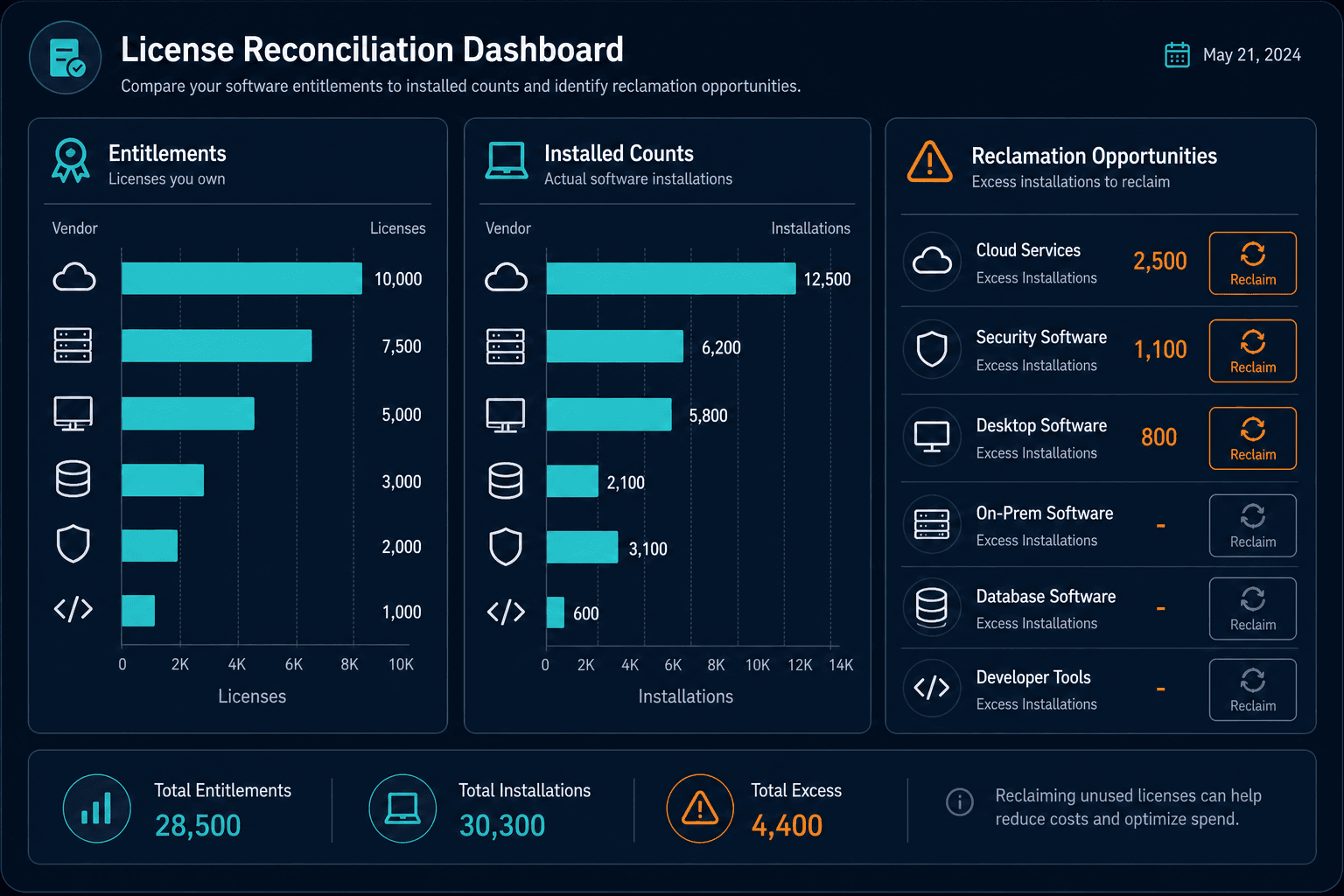Click the Licenses column header in Entitlements
1344x896 pixels.
[x=398, y=228]
